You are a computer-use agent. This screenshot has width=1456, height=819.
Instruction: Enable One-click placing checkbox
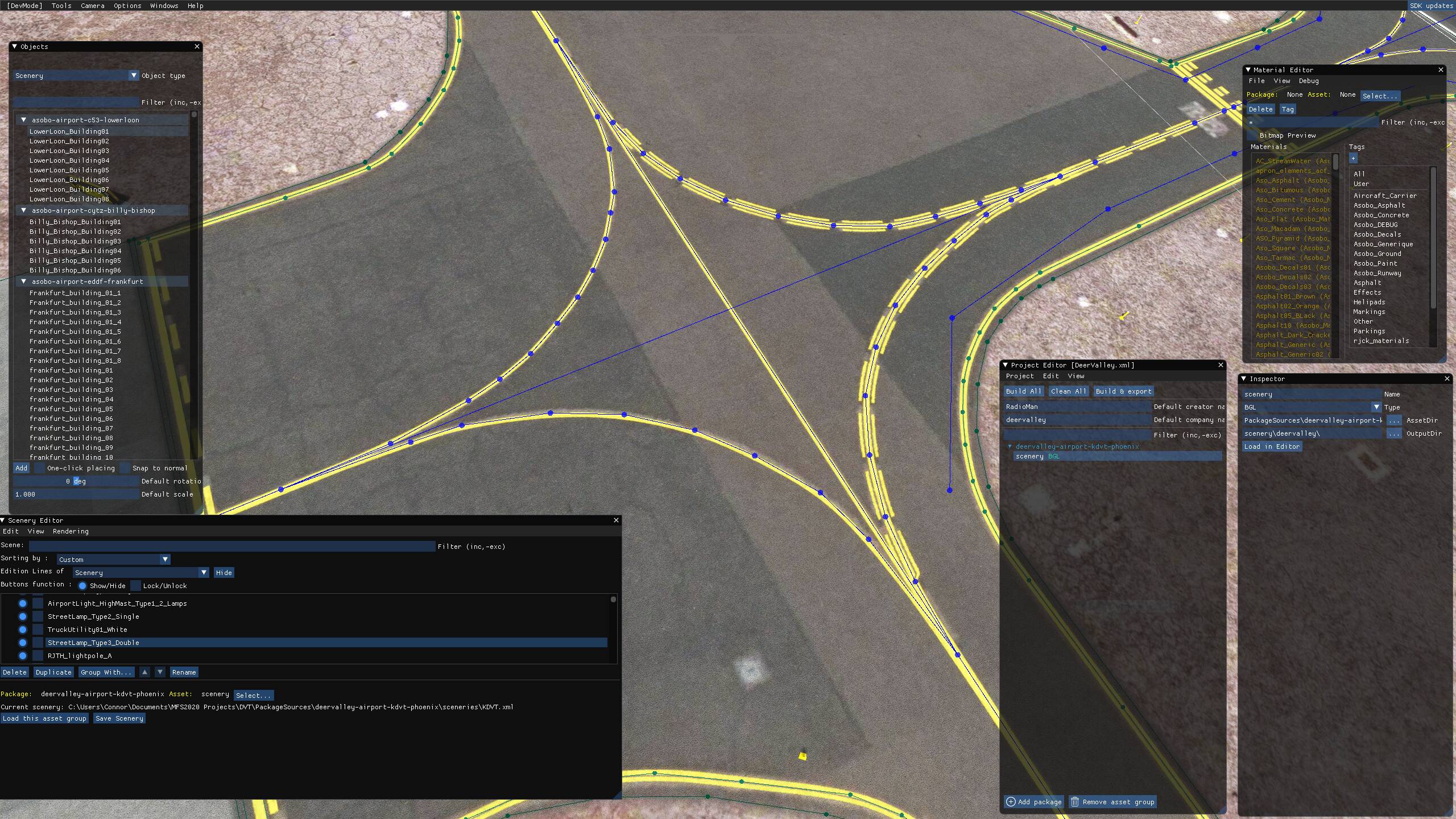point(39,468)
